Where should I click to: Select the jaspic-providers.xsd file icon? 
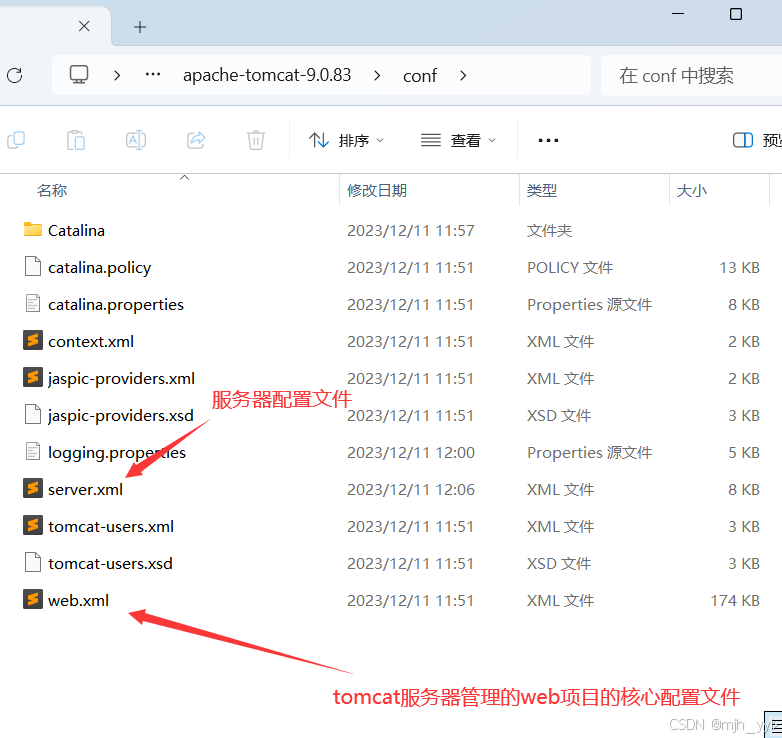pyautogui.click(x=33, y=414)
